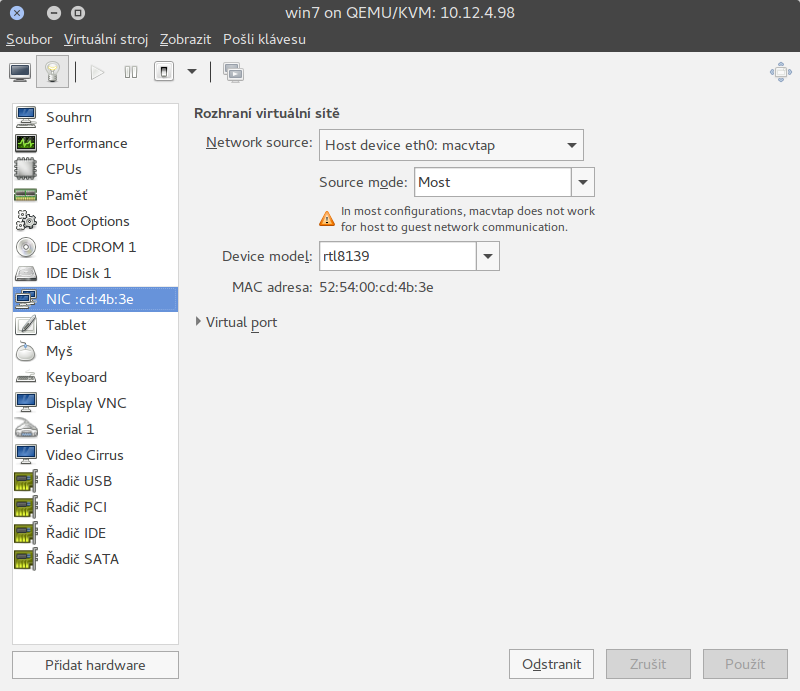Open the Network source dropdown

coord(451,145)
